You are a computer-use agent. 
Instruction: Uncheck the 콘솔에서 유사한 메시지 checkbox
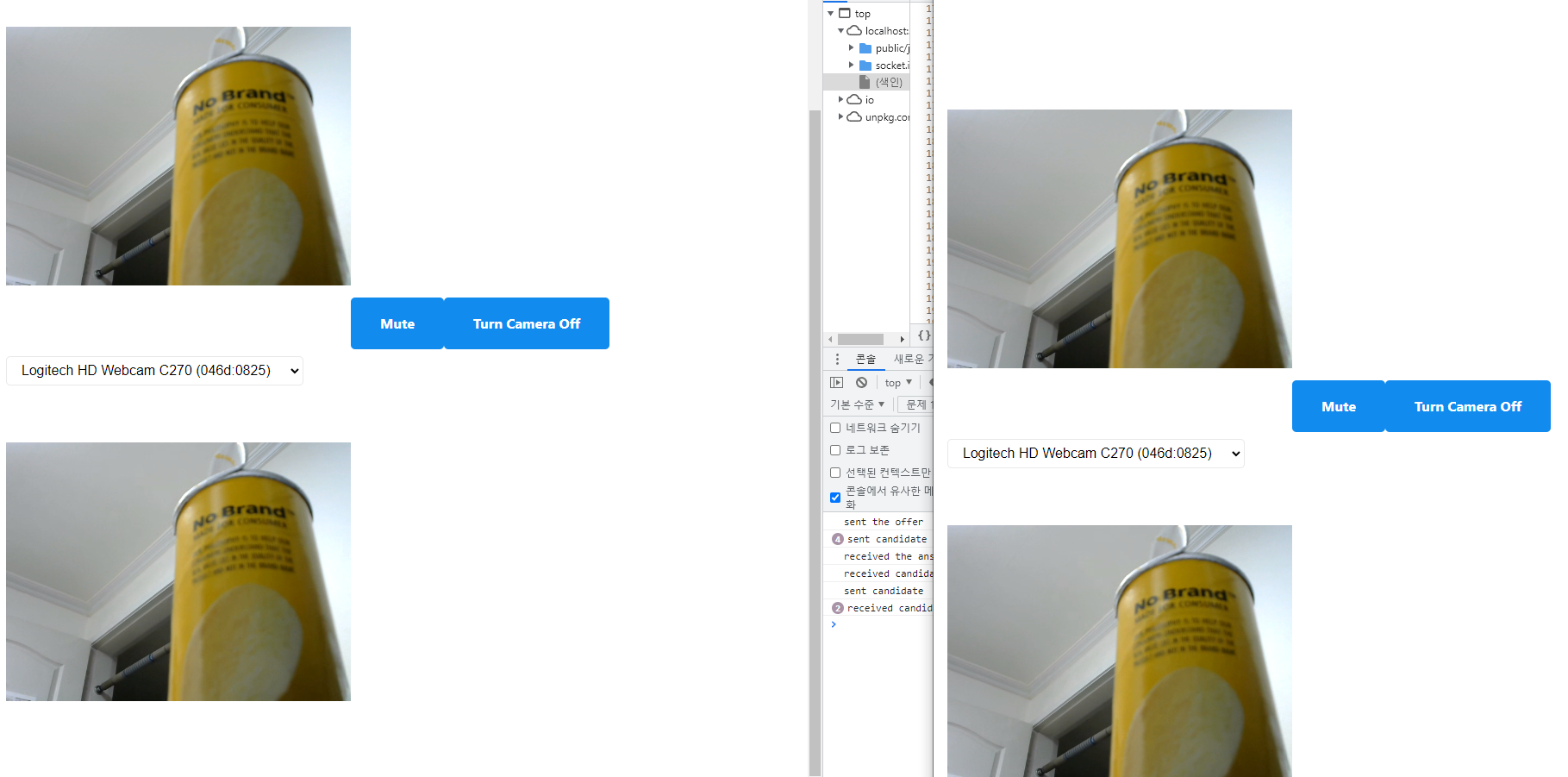(x=835, y=498)
